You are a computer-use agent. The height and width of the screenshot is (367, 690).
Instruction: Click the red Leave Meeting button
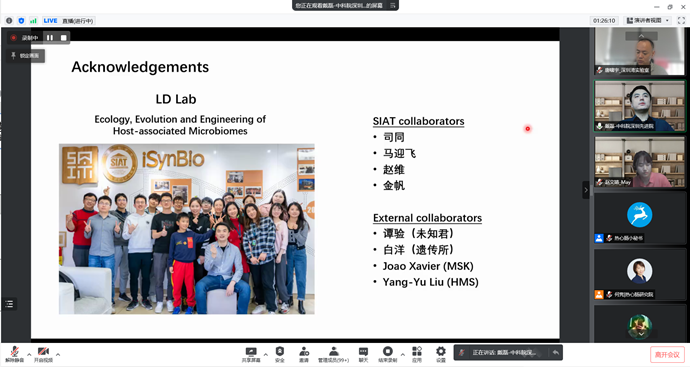[x=667, y=355]
